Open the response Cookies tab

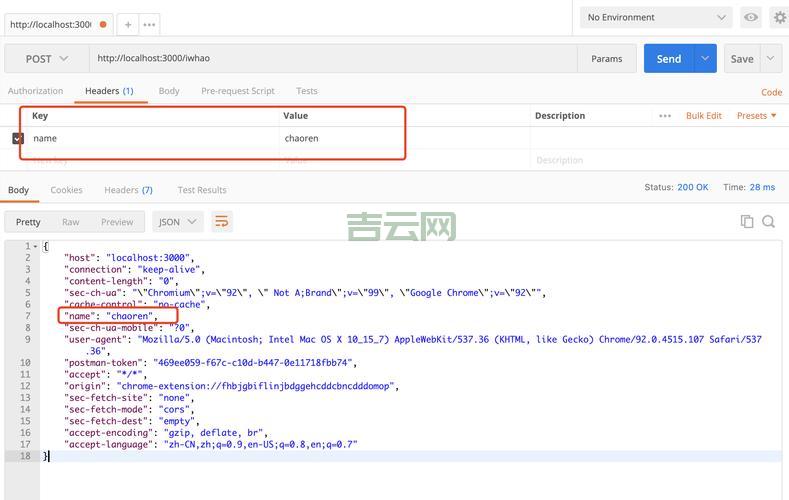66,190
